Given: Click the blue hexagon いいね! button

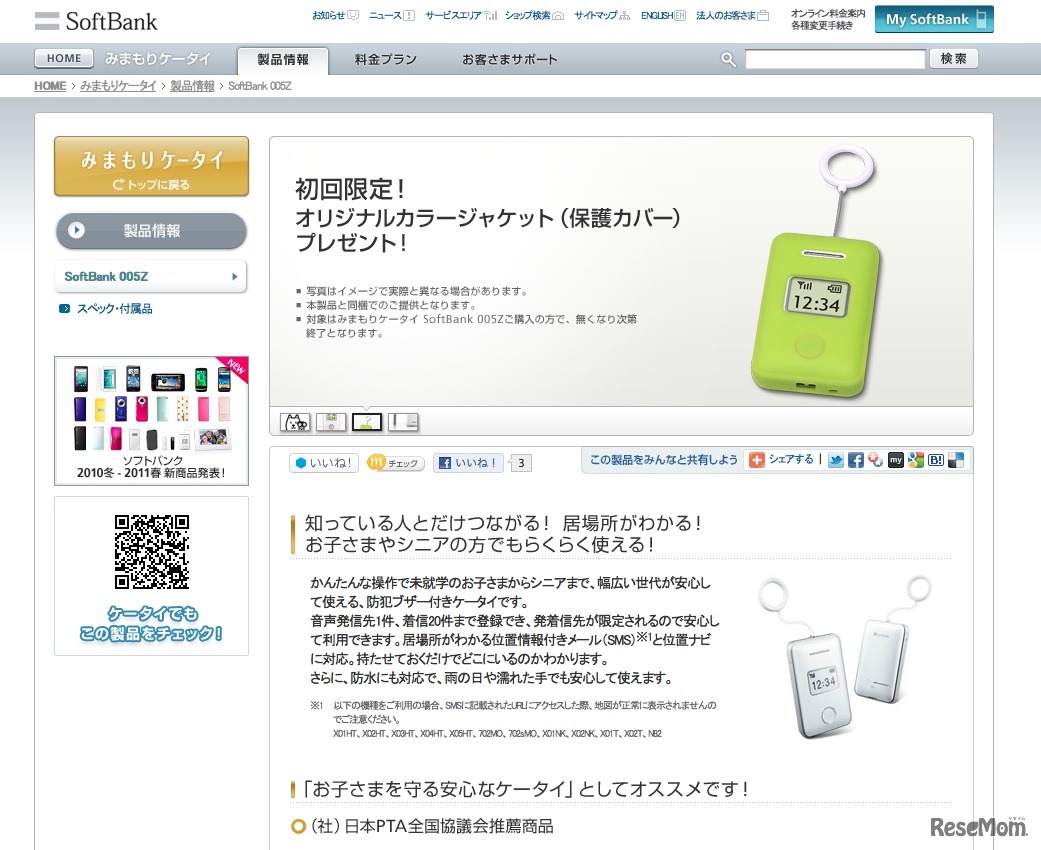Looking at the screenshot, I should (323, 463).
